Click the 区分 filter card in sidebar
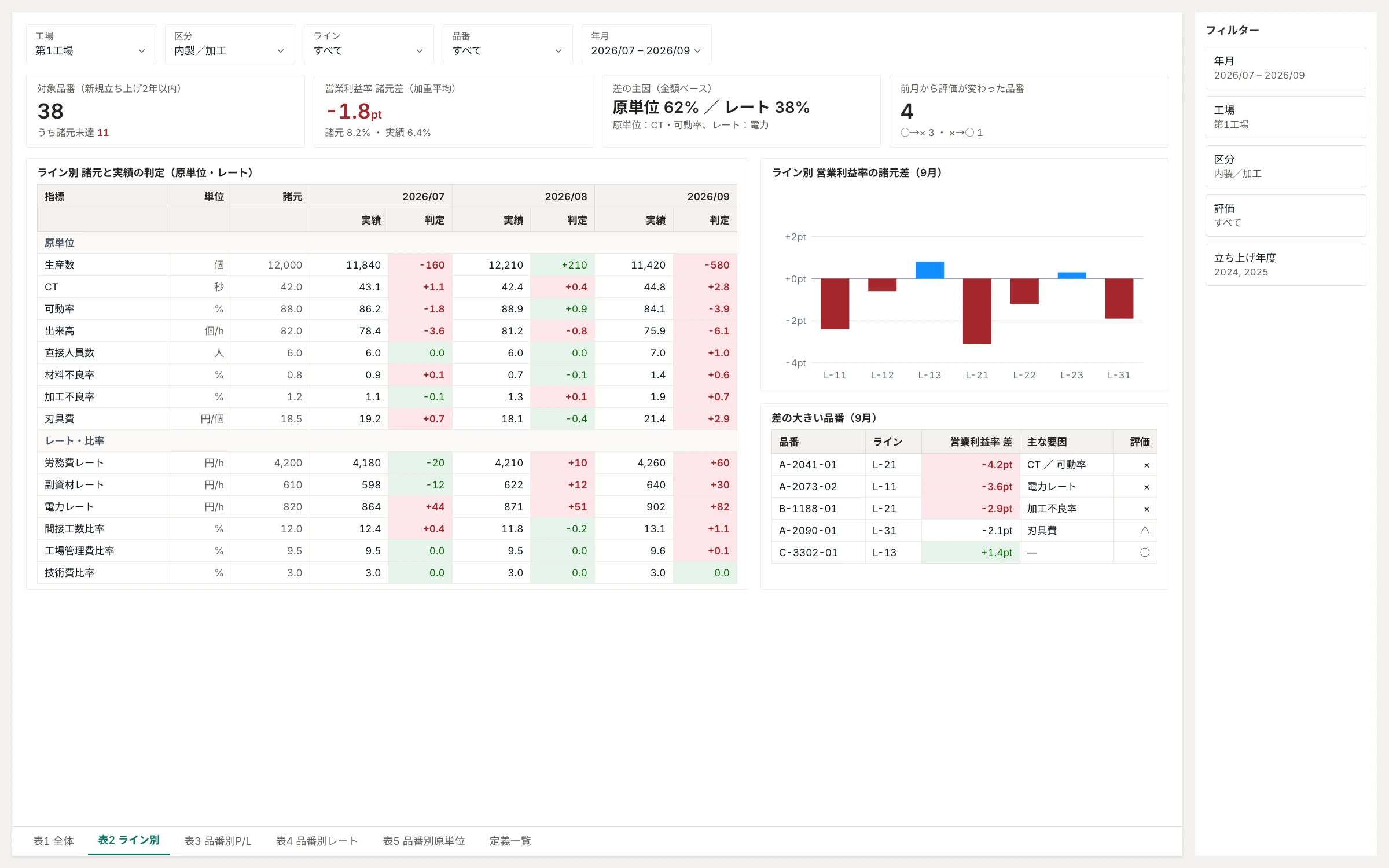 pyautogui.click(x=1285, y=166)
